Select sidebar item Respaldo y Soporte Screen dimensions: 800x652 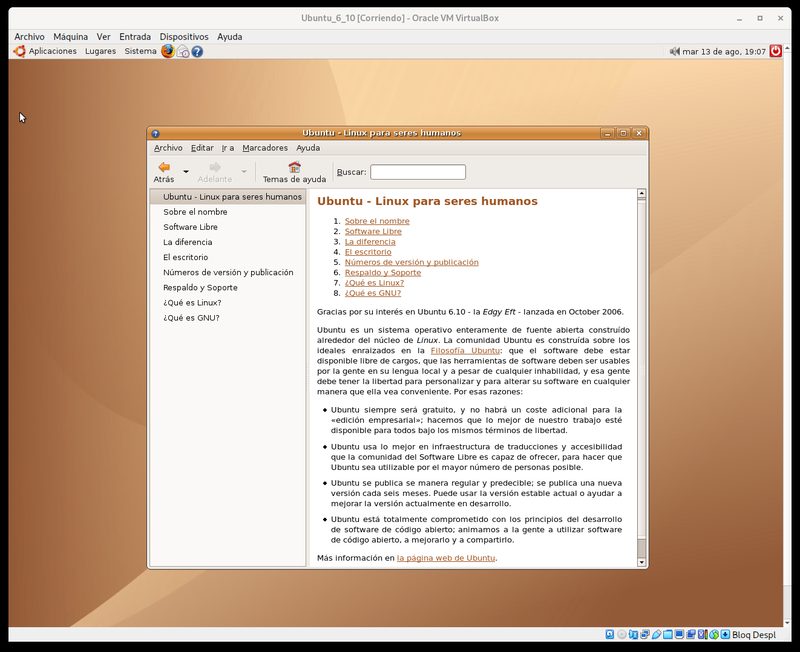pyautogui.click(x=228, y=287)
